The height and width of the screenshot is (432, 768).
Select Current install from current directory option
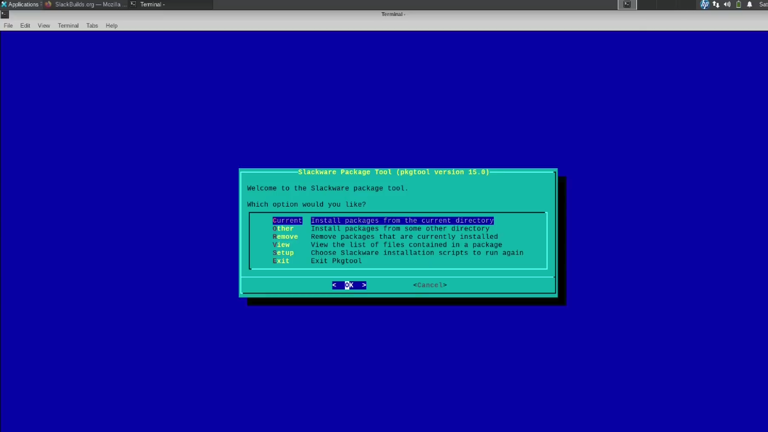[x=383, y=220]
